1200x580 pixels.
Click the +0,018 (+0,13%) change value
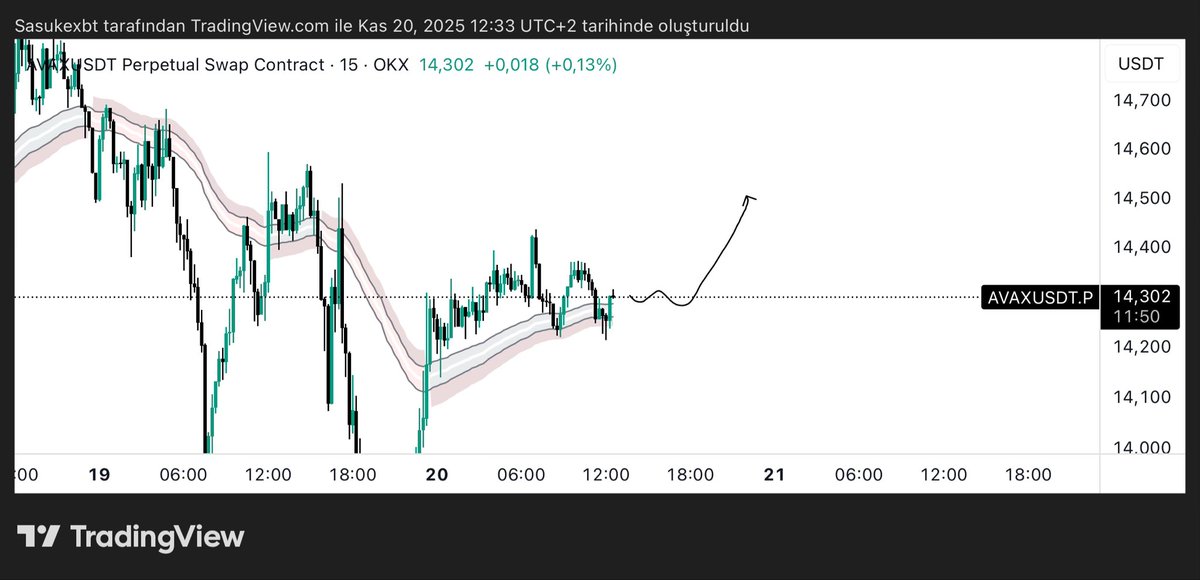coord(550,65)
